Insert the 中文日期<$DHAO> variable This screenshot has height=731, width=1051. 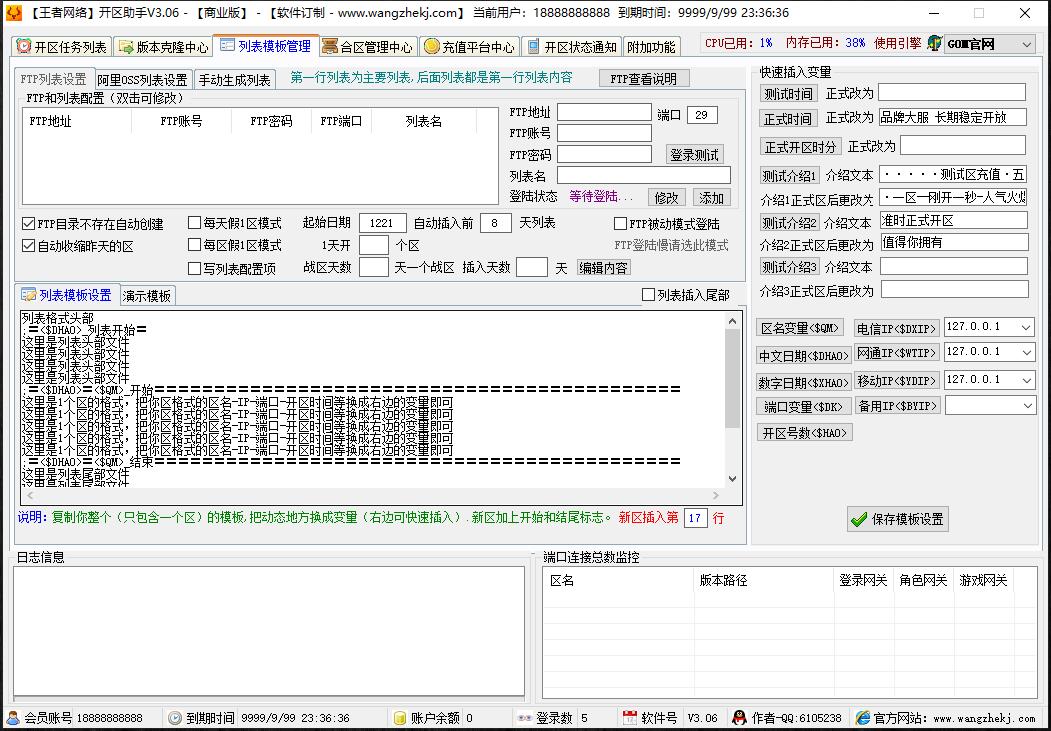(x=804, y=355)
